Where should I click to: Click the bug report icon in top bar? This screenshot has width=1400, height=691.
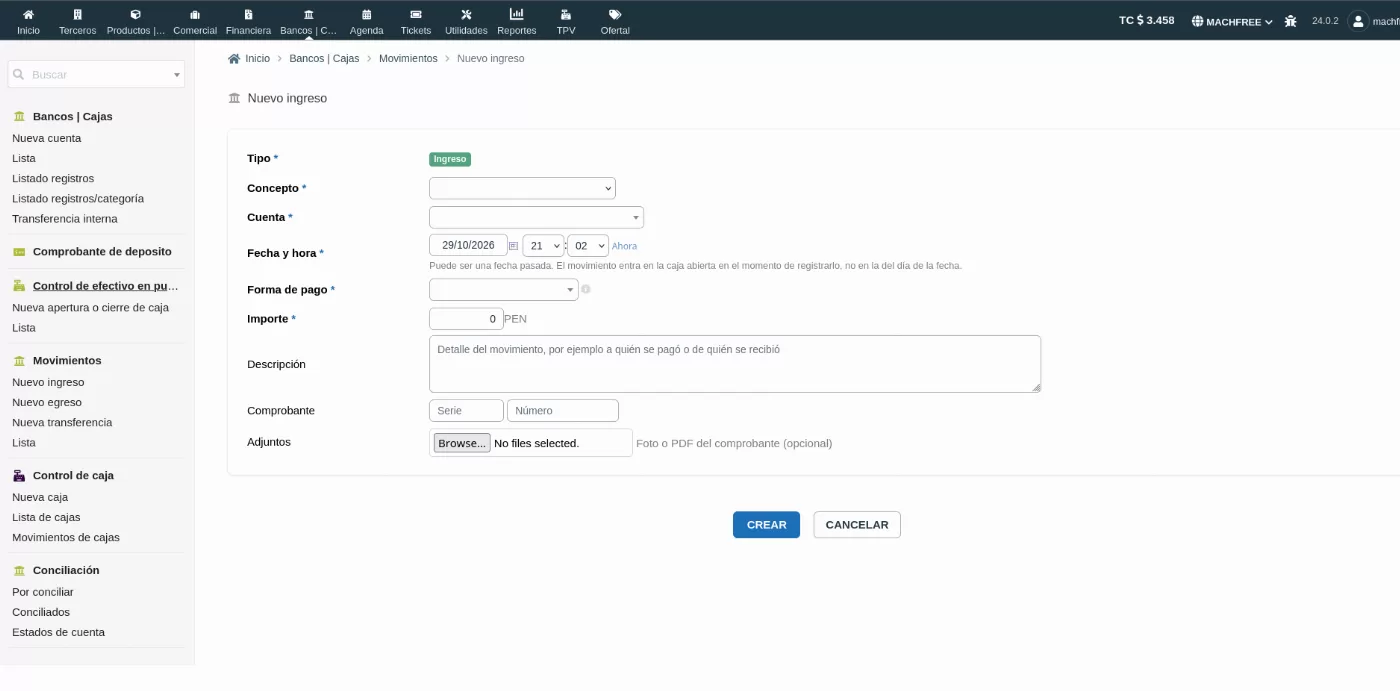1291,21
